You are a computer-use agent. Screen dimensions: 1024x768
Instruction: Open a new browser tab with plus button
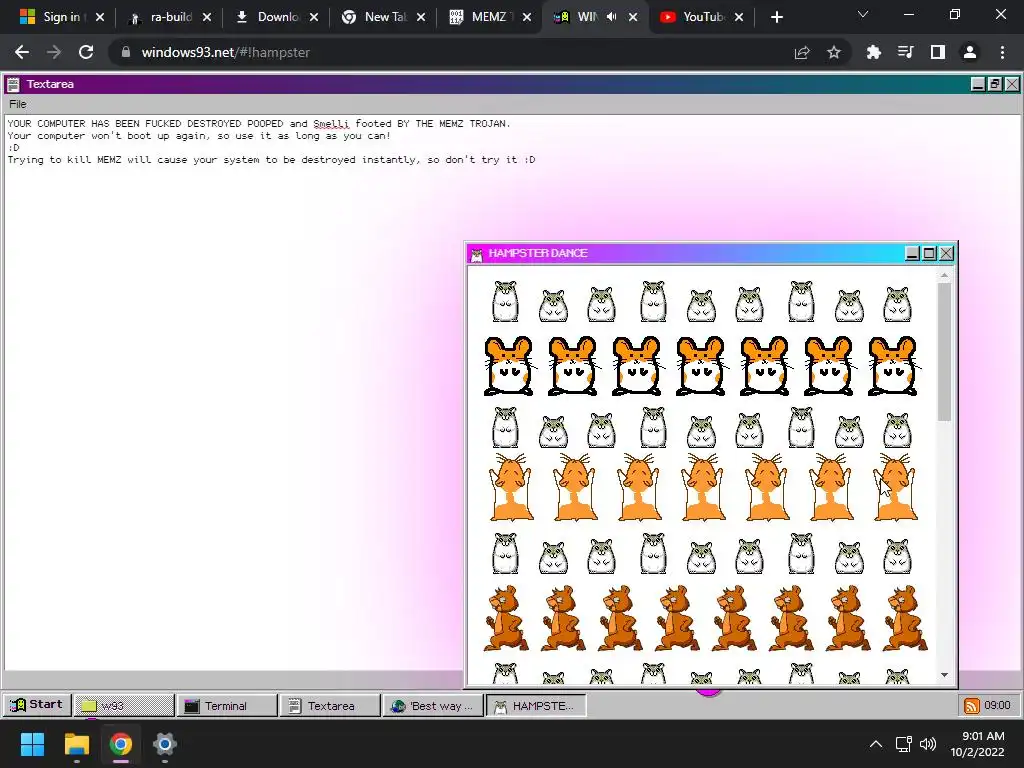pyautogui.click(x=776, y=17)
